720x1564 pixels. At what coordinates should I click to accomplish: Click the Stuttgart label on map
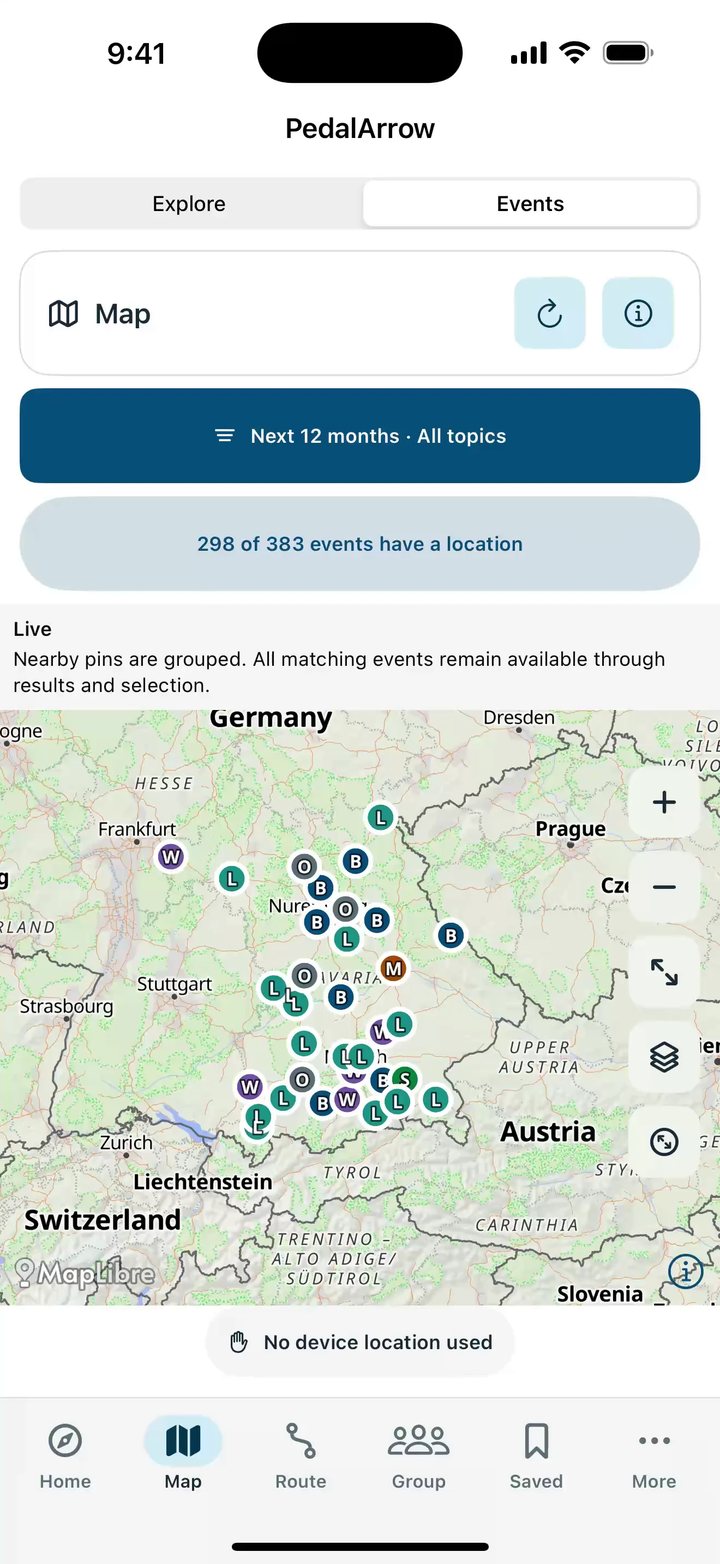point(175,984)
